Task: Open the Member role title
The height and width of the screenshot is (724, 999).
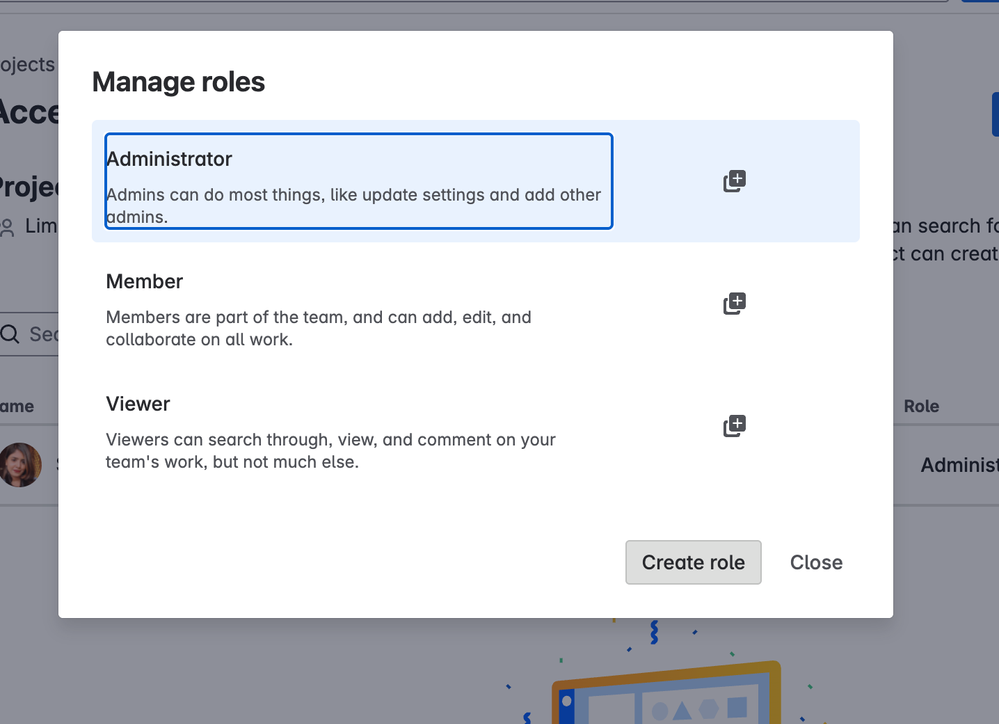Action: [x=145, y=281]
